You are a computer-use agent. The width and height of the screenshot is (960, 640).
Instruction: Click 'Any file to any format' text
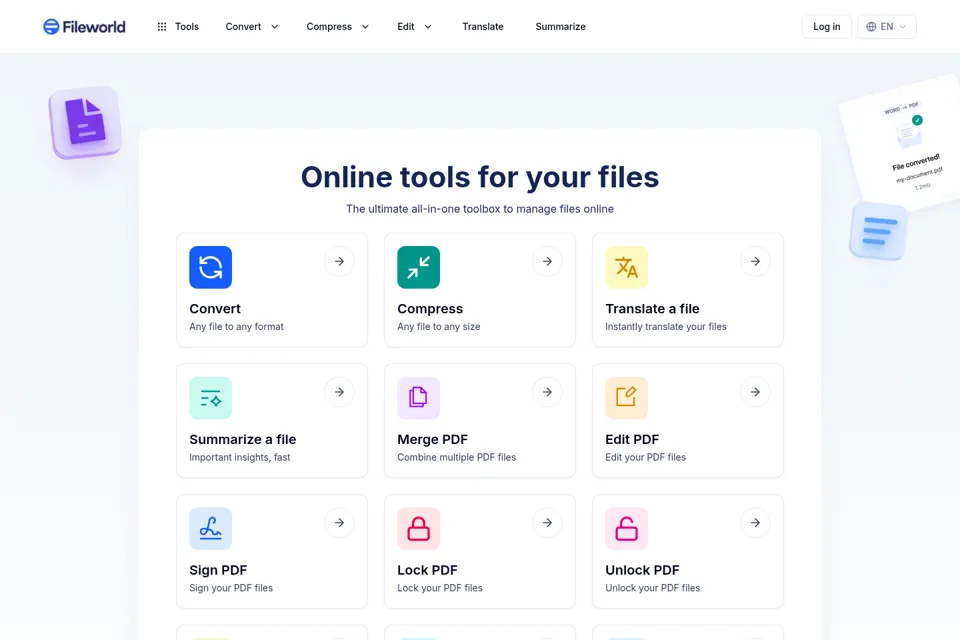click(x=236, y=326)
